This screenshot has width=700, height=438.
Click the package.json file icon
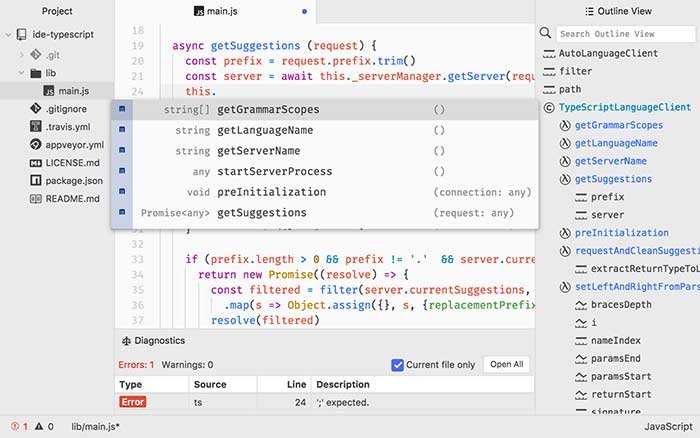(x=35, y=180)
